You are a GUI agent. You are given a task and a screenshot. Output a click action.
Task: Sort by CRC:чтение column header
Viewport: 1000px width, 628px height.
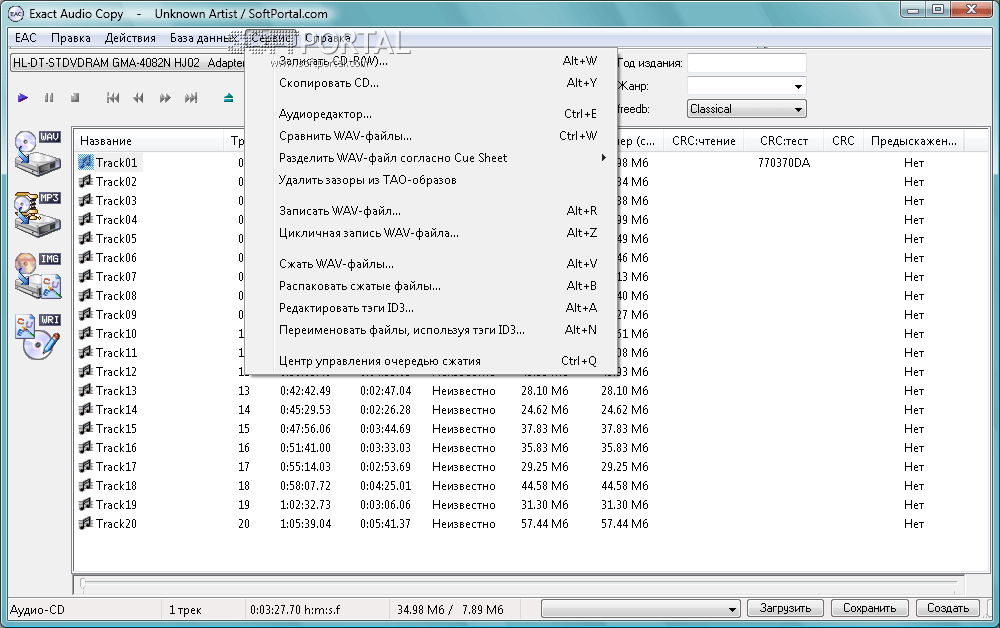[704, 141]
